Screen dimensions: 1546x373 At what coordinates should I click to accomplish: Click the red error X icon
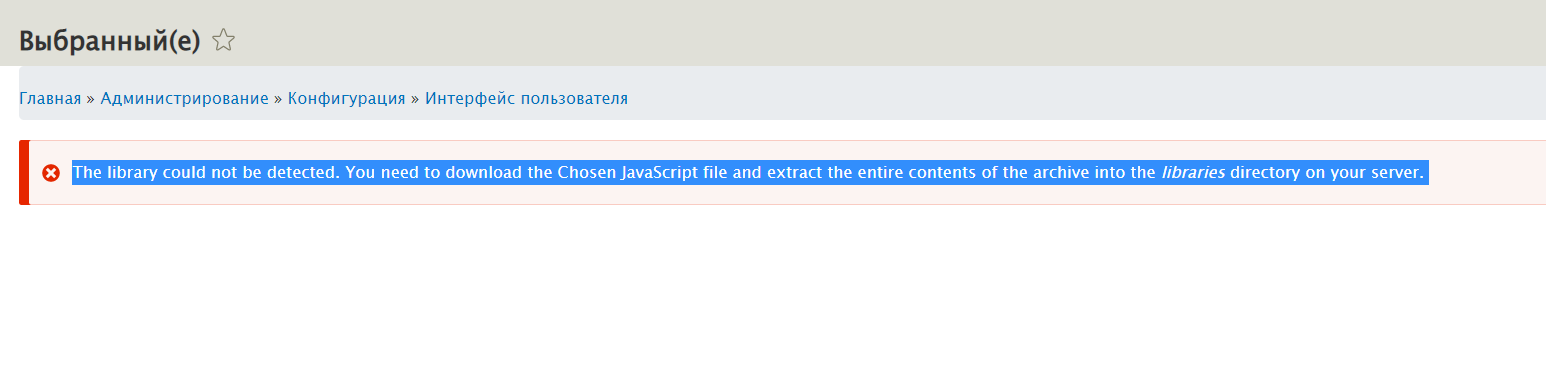coord(51,173)
